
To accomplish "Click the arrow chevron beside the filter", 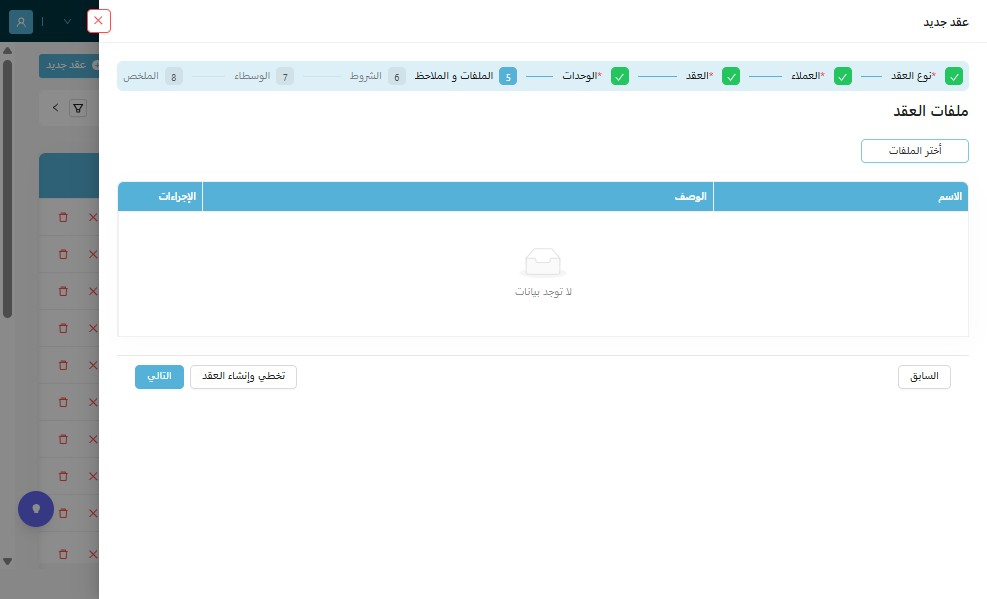I will pyautogui.click(x=55, y=108).
